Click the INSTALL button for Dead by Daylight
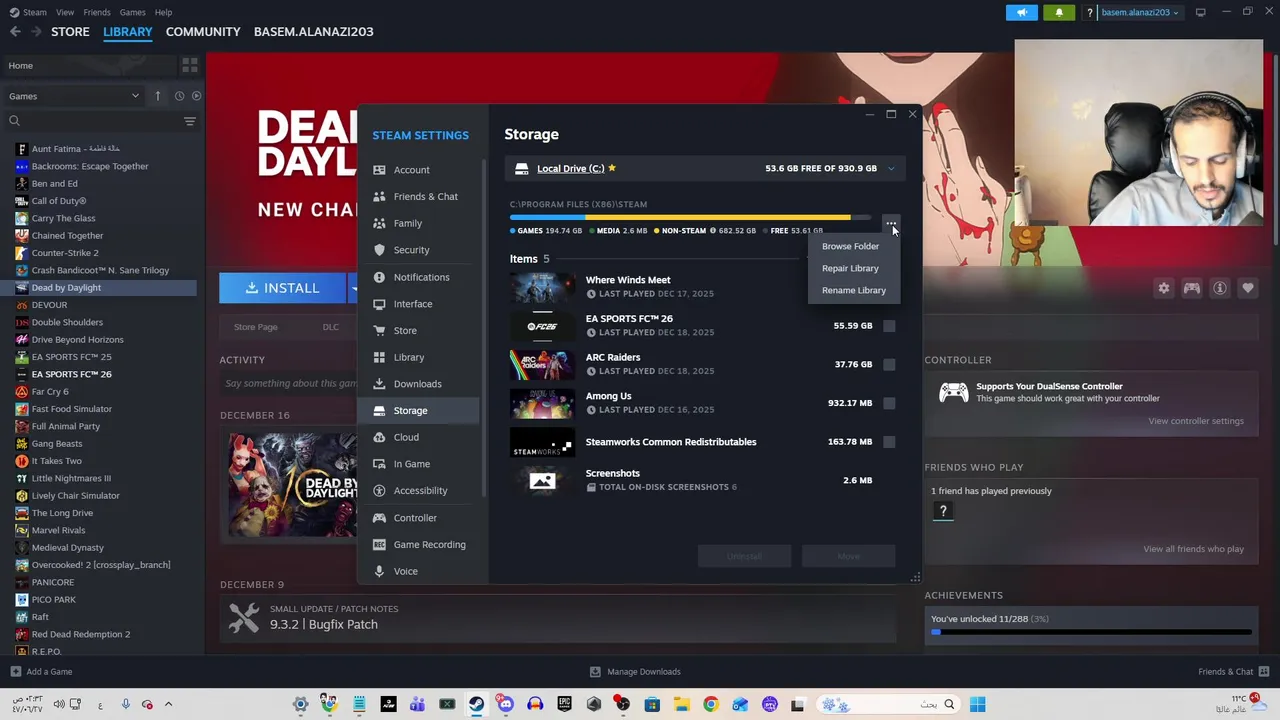Screen dimensions: 1280x720 click(283, 288)
